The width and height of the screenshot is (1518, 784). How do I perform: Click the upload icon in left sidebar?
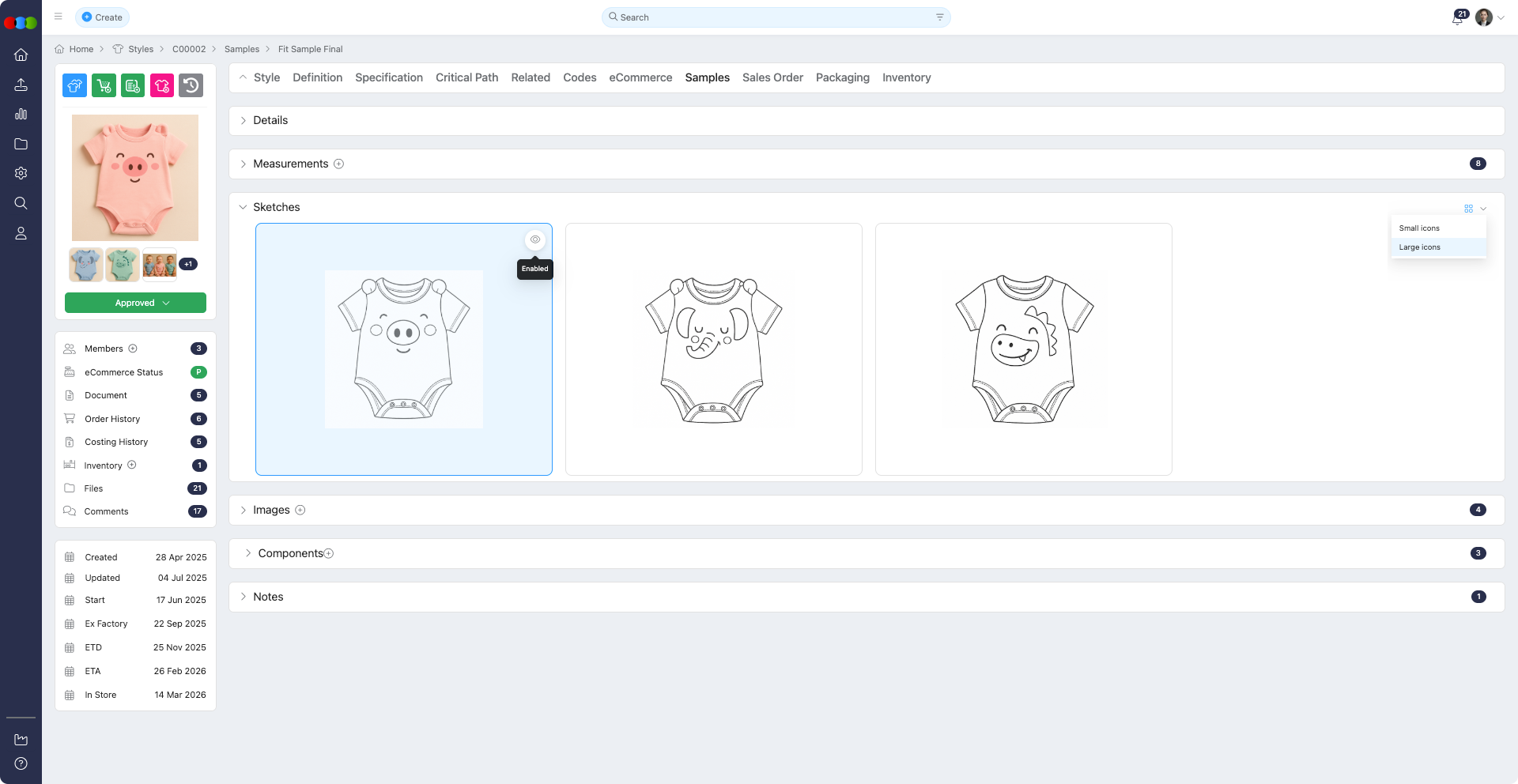[21, 85]
